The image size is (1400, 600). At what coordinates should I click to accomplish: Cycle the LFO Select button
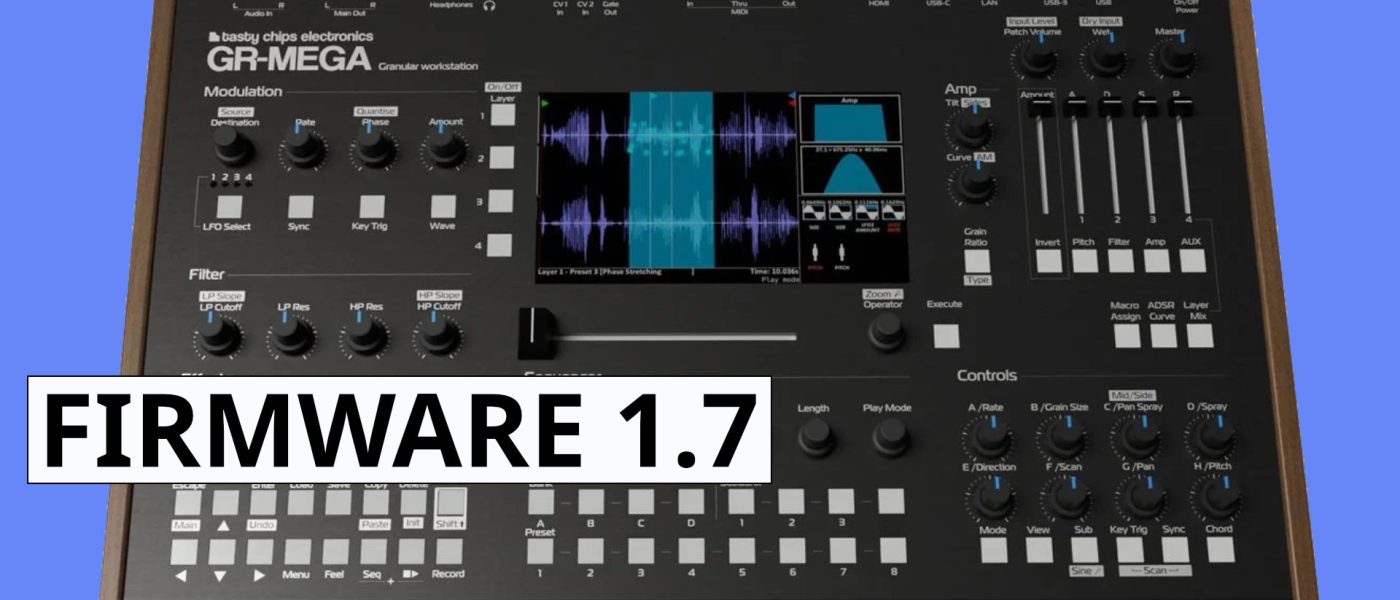click(230, 207)
